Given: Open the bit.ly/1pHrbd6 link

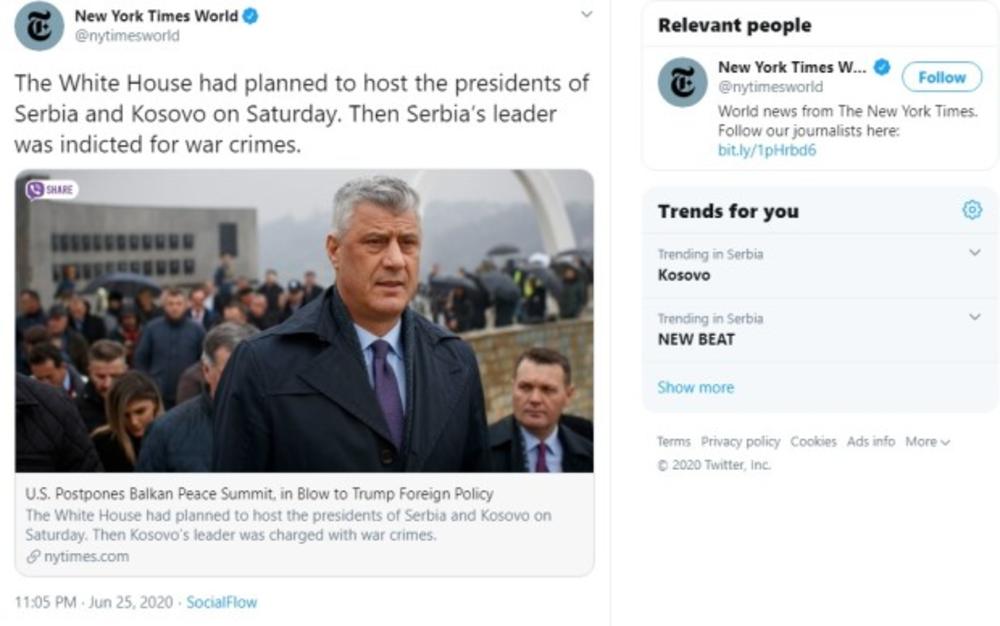Looking at the screenshot, I should point(752,150).
